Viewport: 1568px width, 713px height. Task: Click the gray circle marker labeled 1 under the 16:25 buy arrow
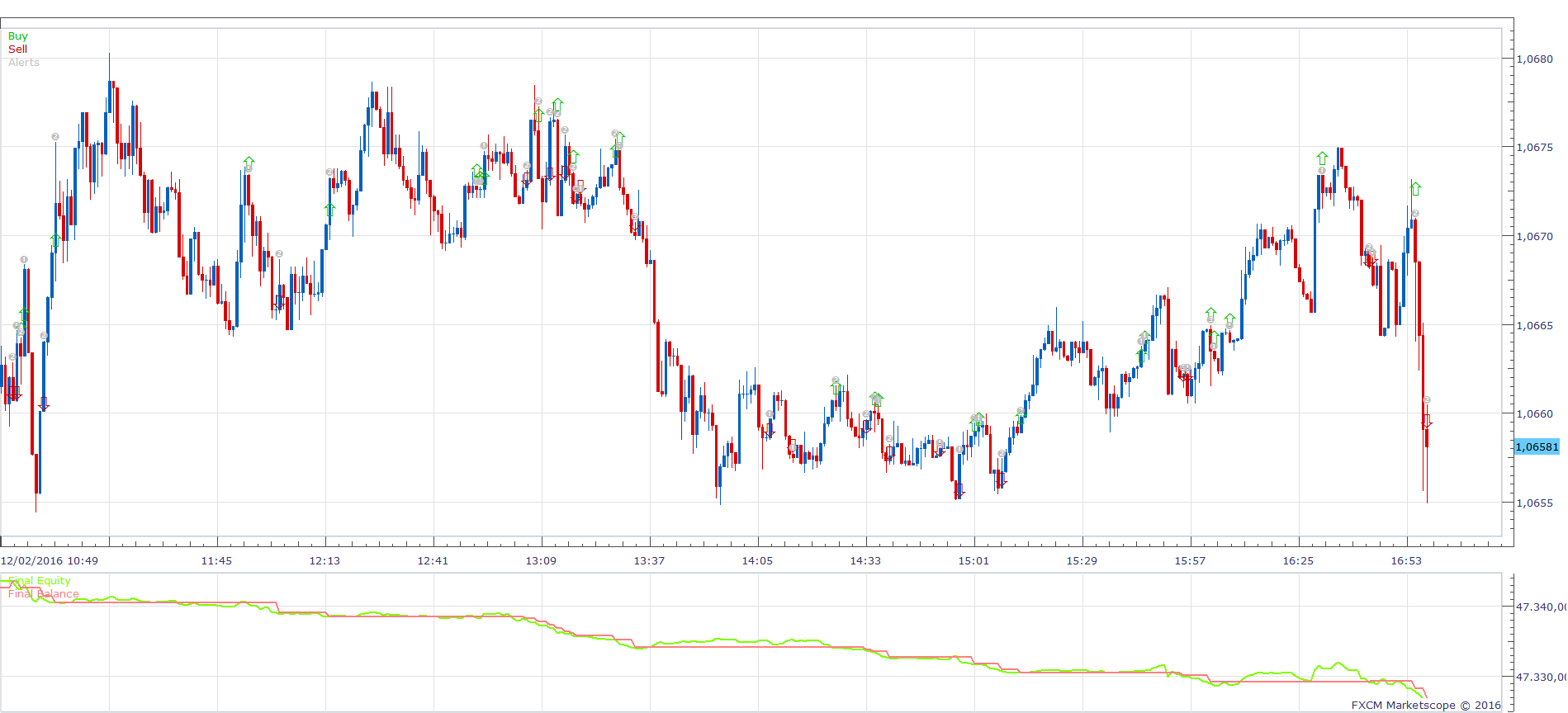pos(1322,171)
